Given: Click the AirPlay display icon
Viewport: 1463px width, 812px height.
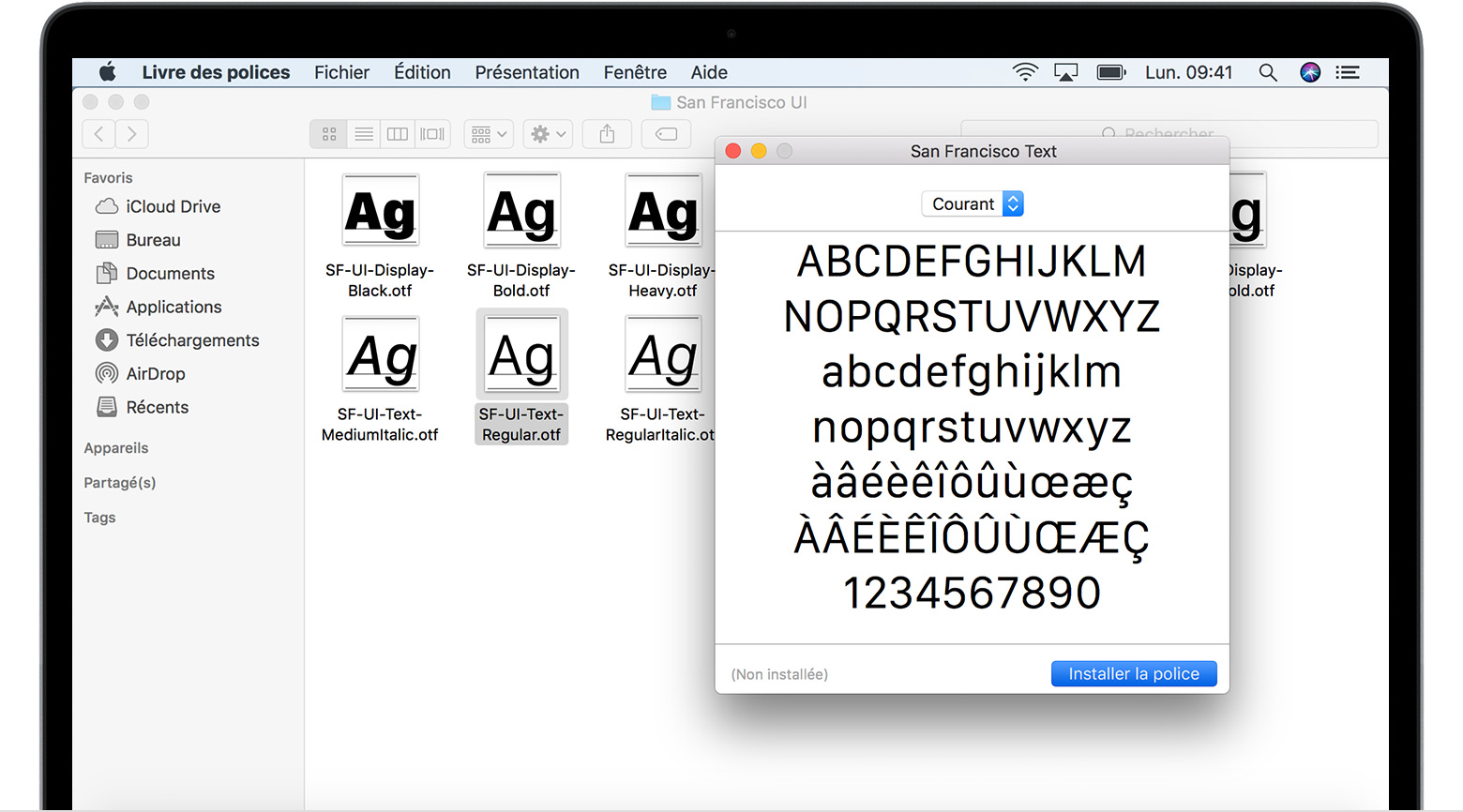Looking at the screenshot, I should pos(1066,72).
